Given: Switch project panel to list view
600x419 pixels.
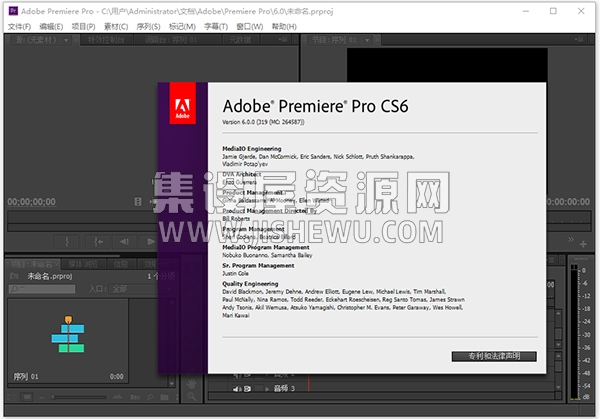Looking at the screenshot, I should click(x=11, y=398).
